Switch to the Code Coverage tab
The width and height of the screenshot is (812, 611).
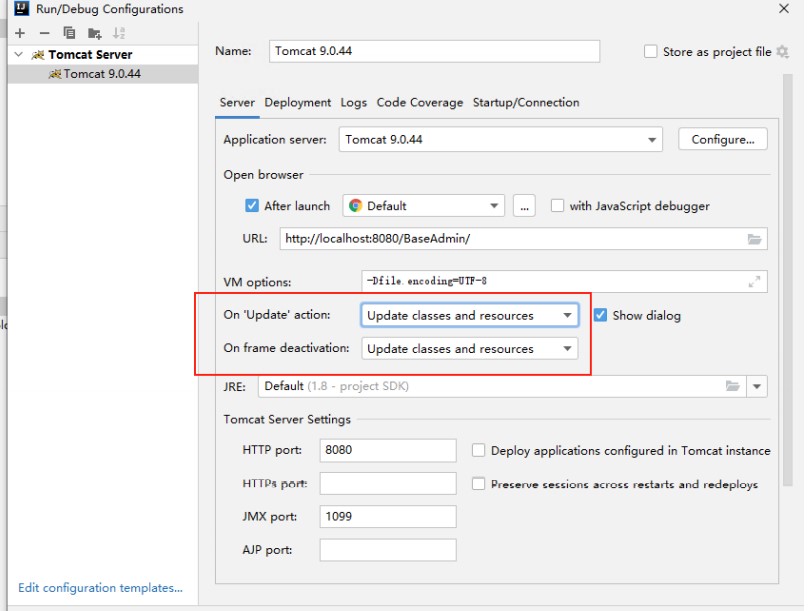click(x=420, y=103)
